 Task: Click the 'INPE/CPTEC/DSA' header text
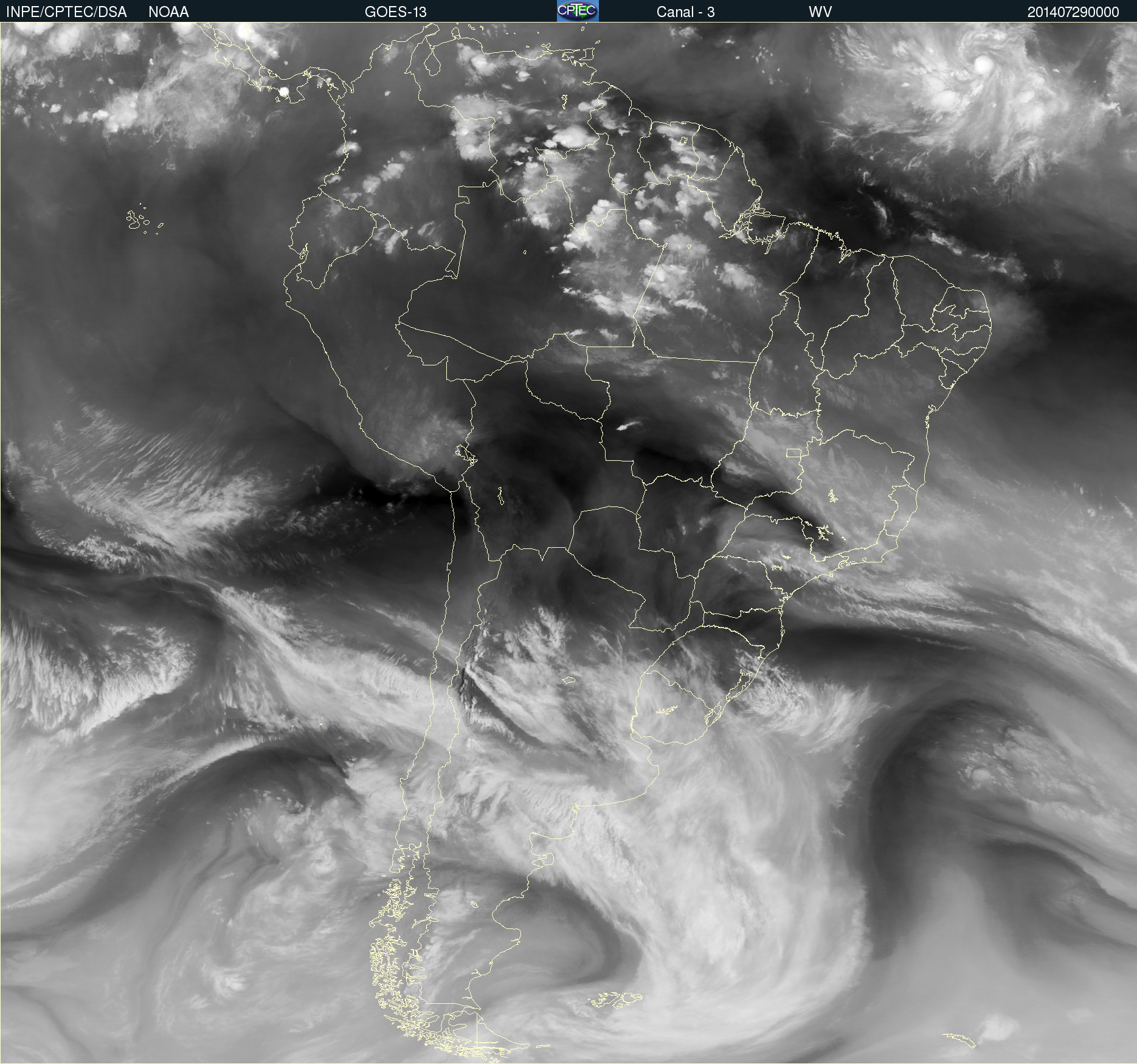[66, 12]
